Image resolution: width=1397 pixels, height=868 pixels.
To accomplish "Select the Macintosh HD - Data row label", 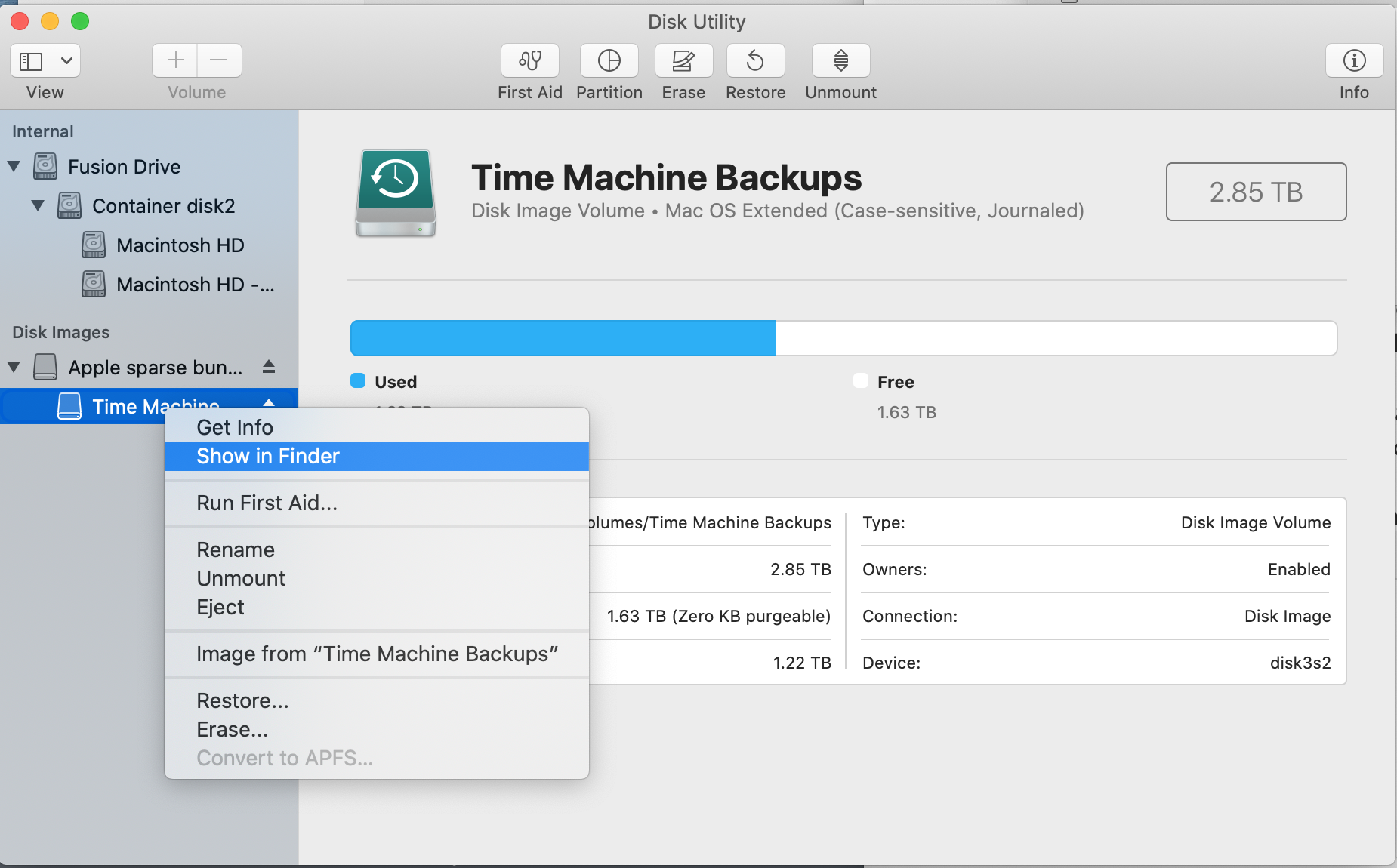I will (x=196, y=284).
